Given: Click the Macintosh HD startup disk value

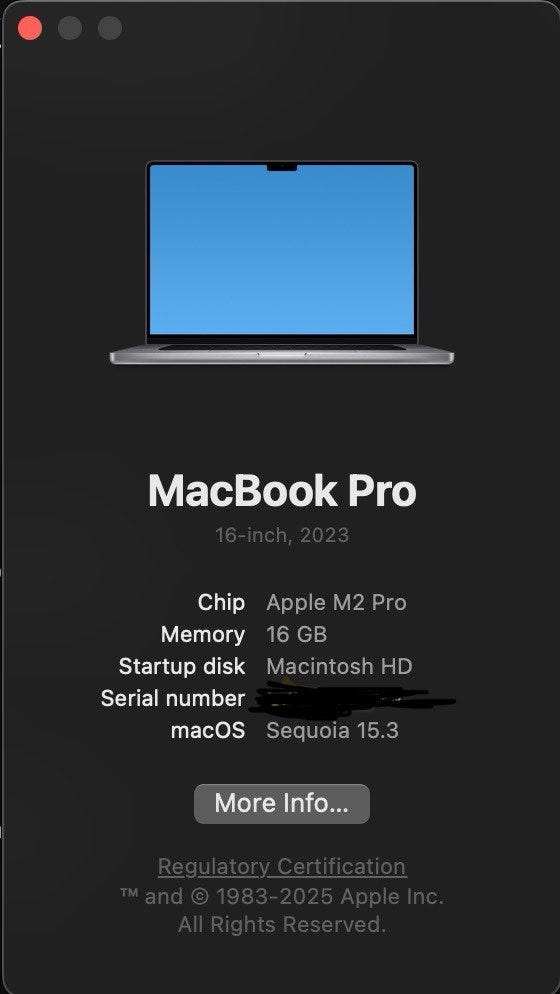Looking at the screenshot, I should pos(339,666).
